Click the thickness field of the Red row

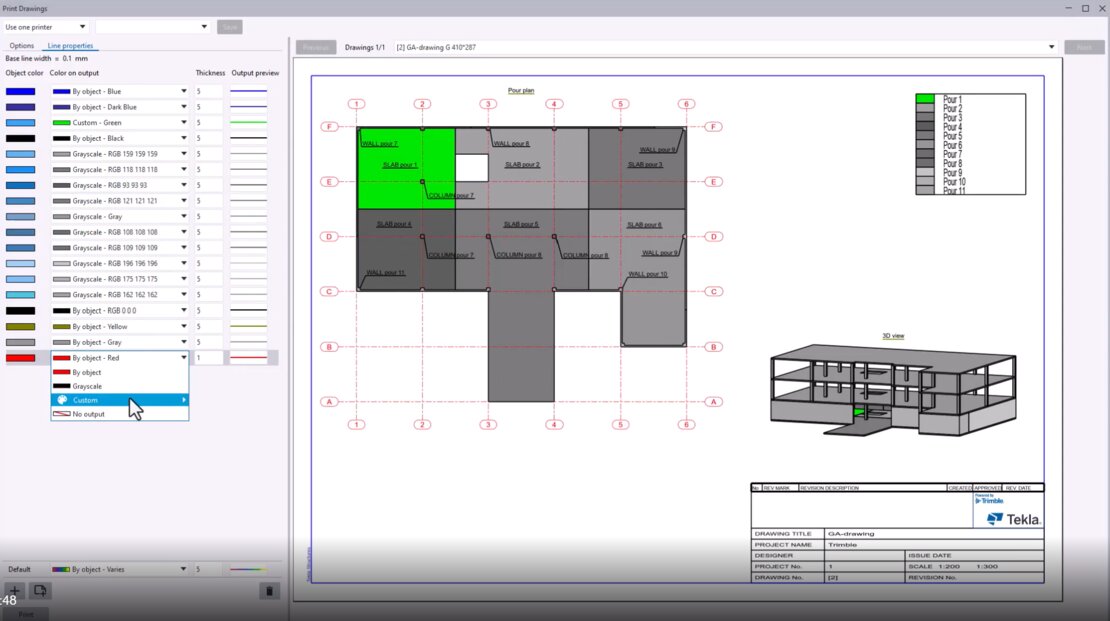pos(209,358)
